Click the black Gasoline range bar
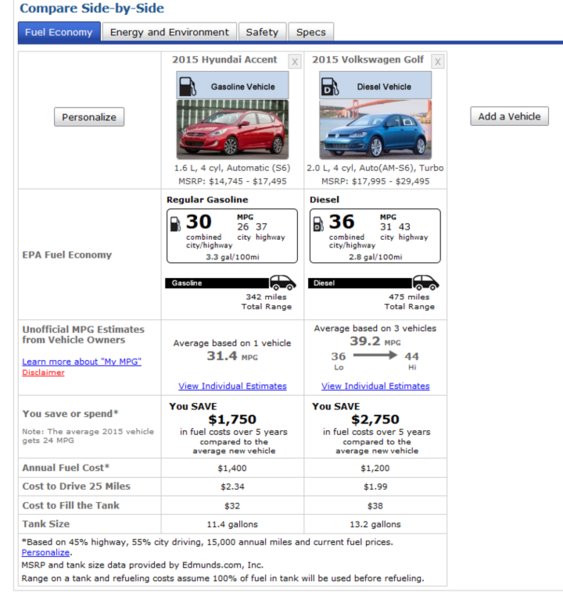Screen dimensions: 563x599 (x=217, y=283)
